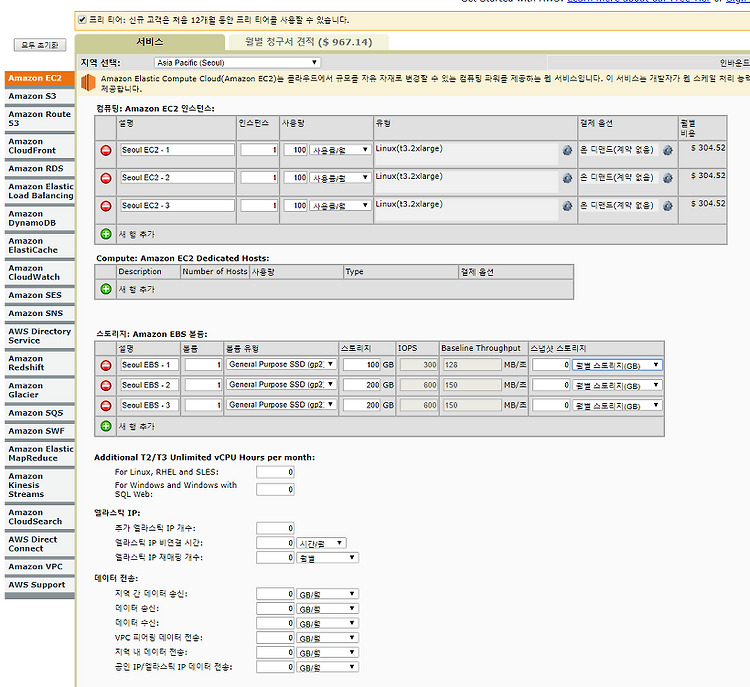The image size is (750, 687).
Task: Select Amazon SQS in the sidebar
Action: (x=40, y=413)
